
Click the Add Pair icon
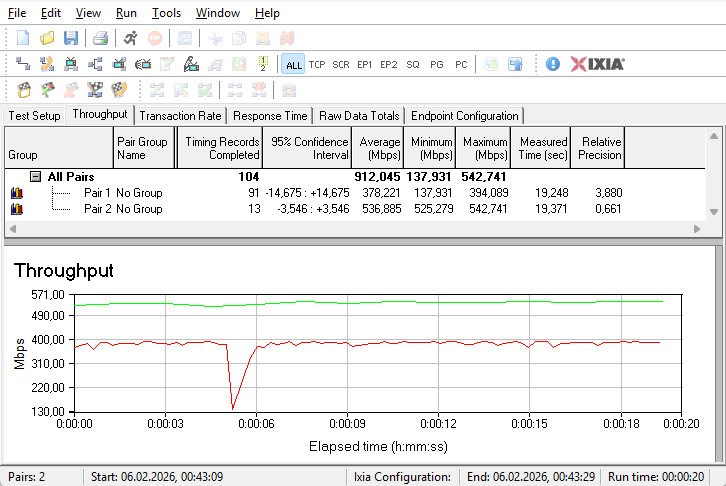click(23, 64)
